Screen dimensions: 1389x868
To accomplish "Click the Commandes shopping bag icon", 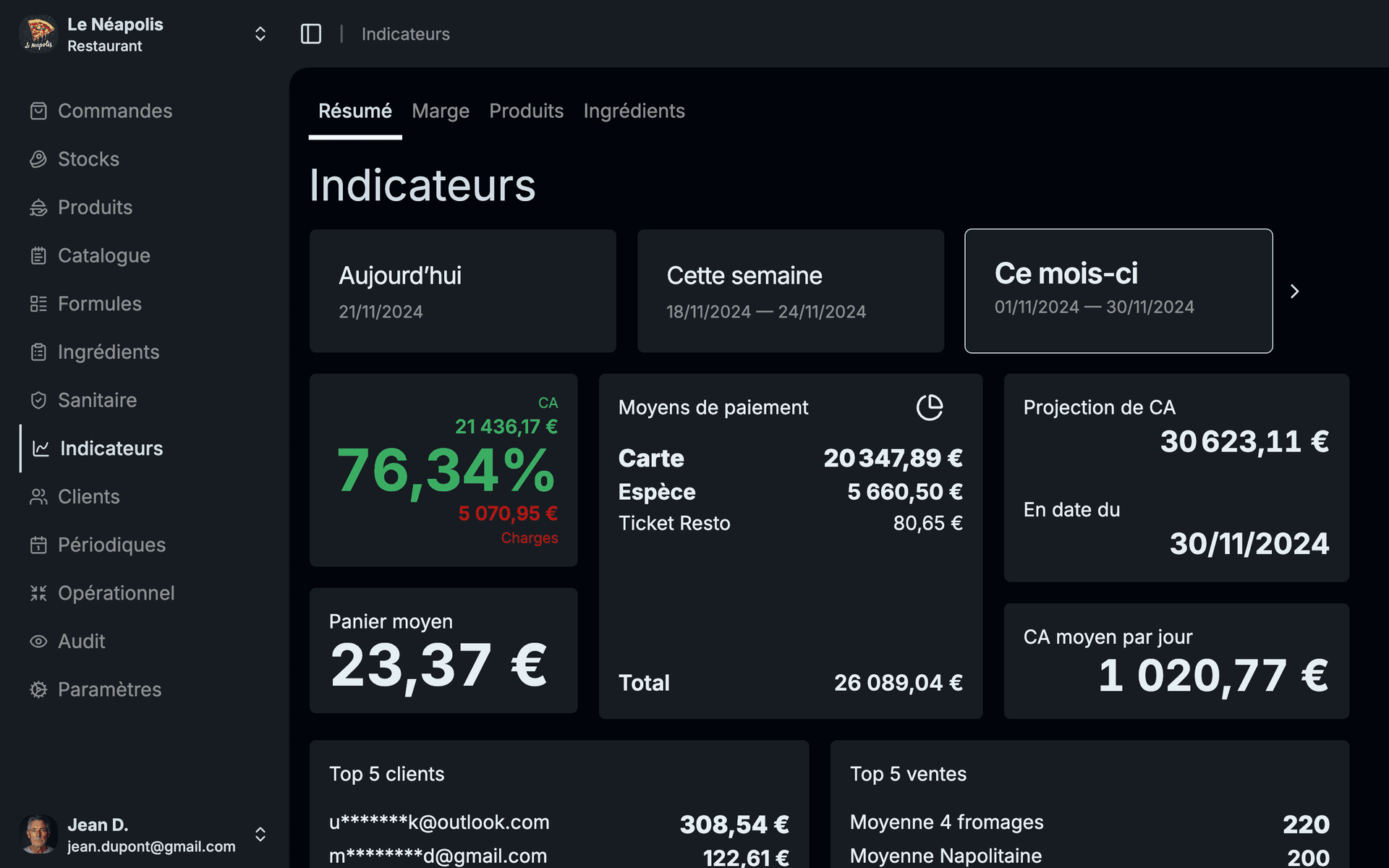I will click(x=38, y=111).
